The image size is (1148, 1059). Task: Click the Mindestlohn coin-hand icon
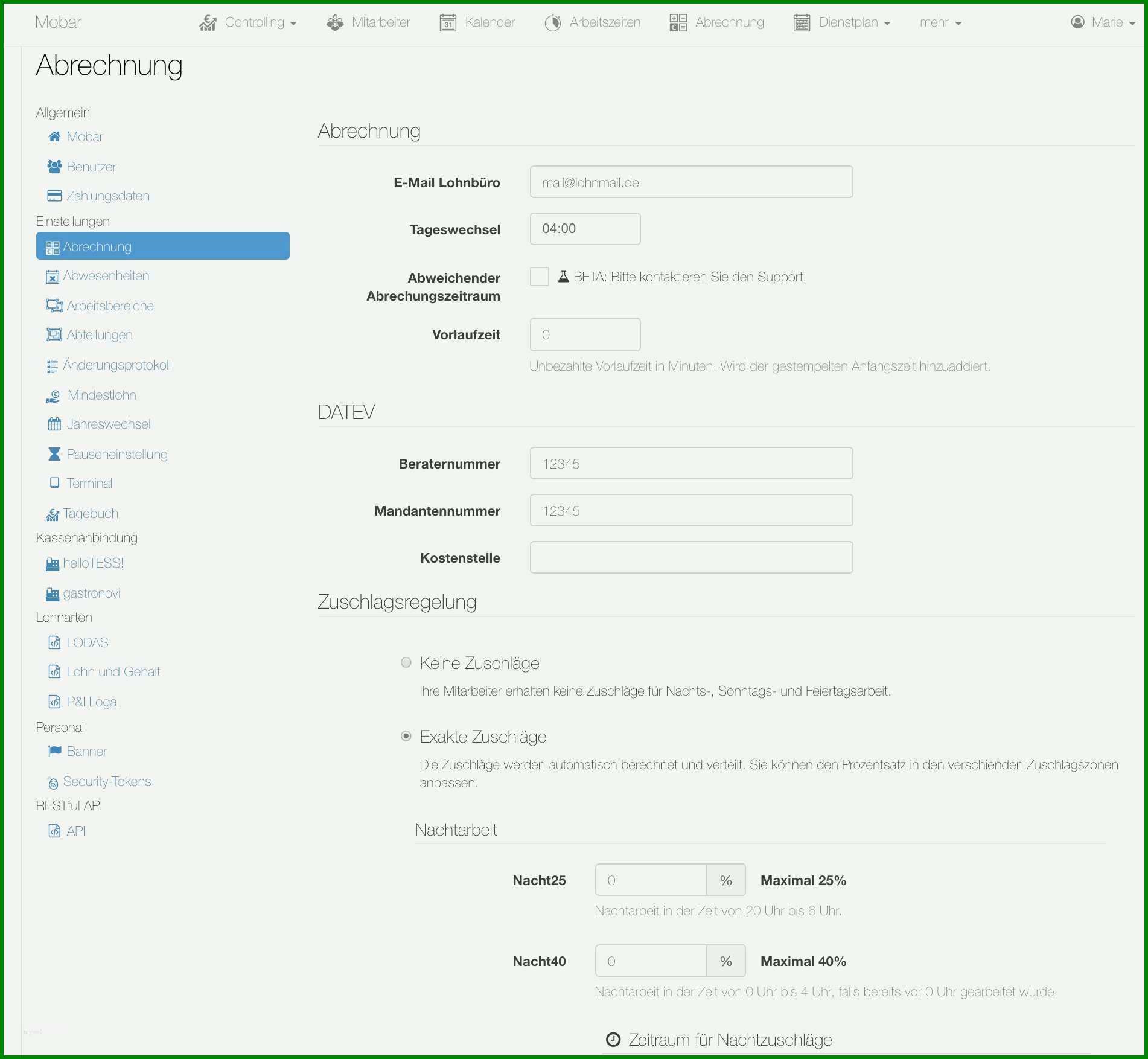click(53, 396)
